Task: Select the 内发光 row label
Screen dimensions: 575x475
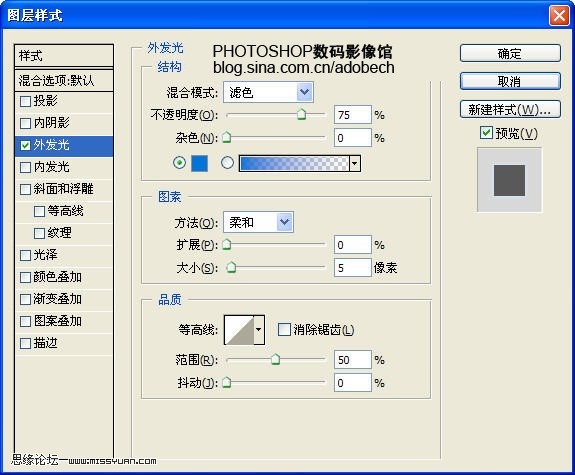Action: tap(51, 167)
